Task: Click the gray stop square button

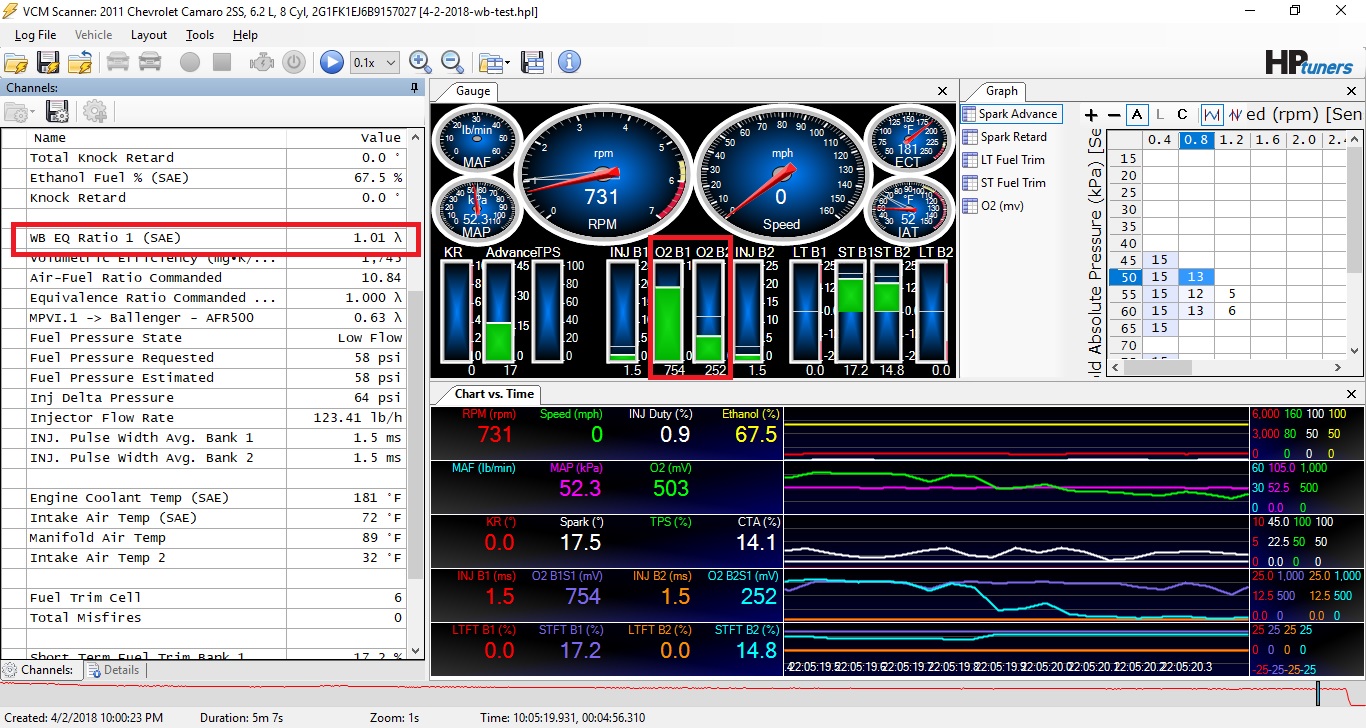Action: pyautogui.click(x=222, y=62)
